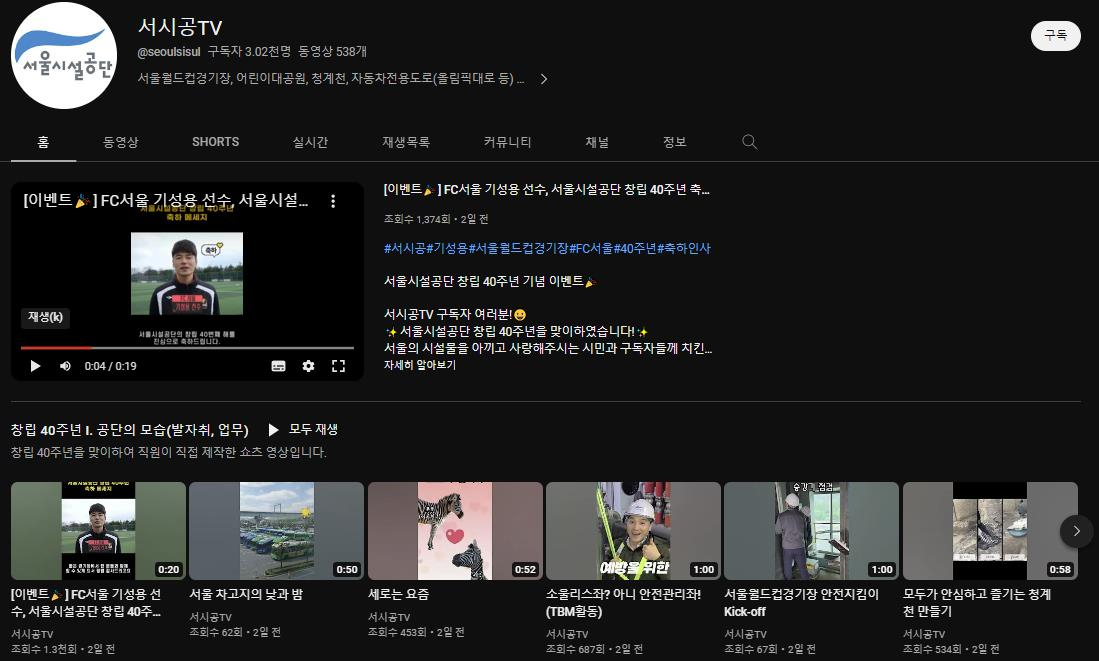The height and width of the screenshot is (661, 1099).
Task: Click the title 서울 차고지의 낮과 밤
Action: point(246,594)
